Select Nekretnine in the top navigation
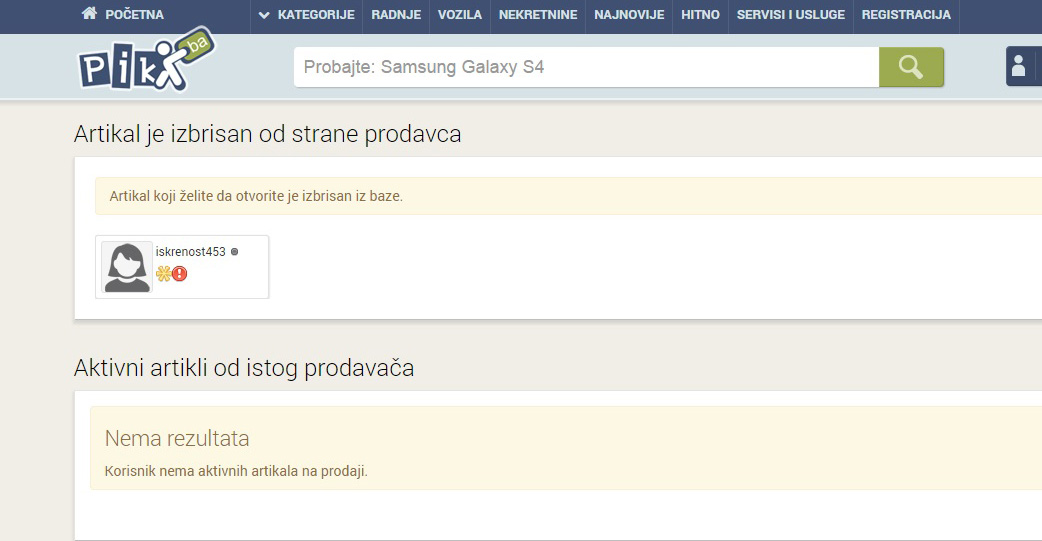 coord(538,15)
